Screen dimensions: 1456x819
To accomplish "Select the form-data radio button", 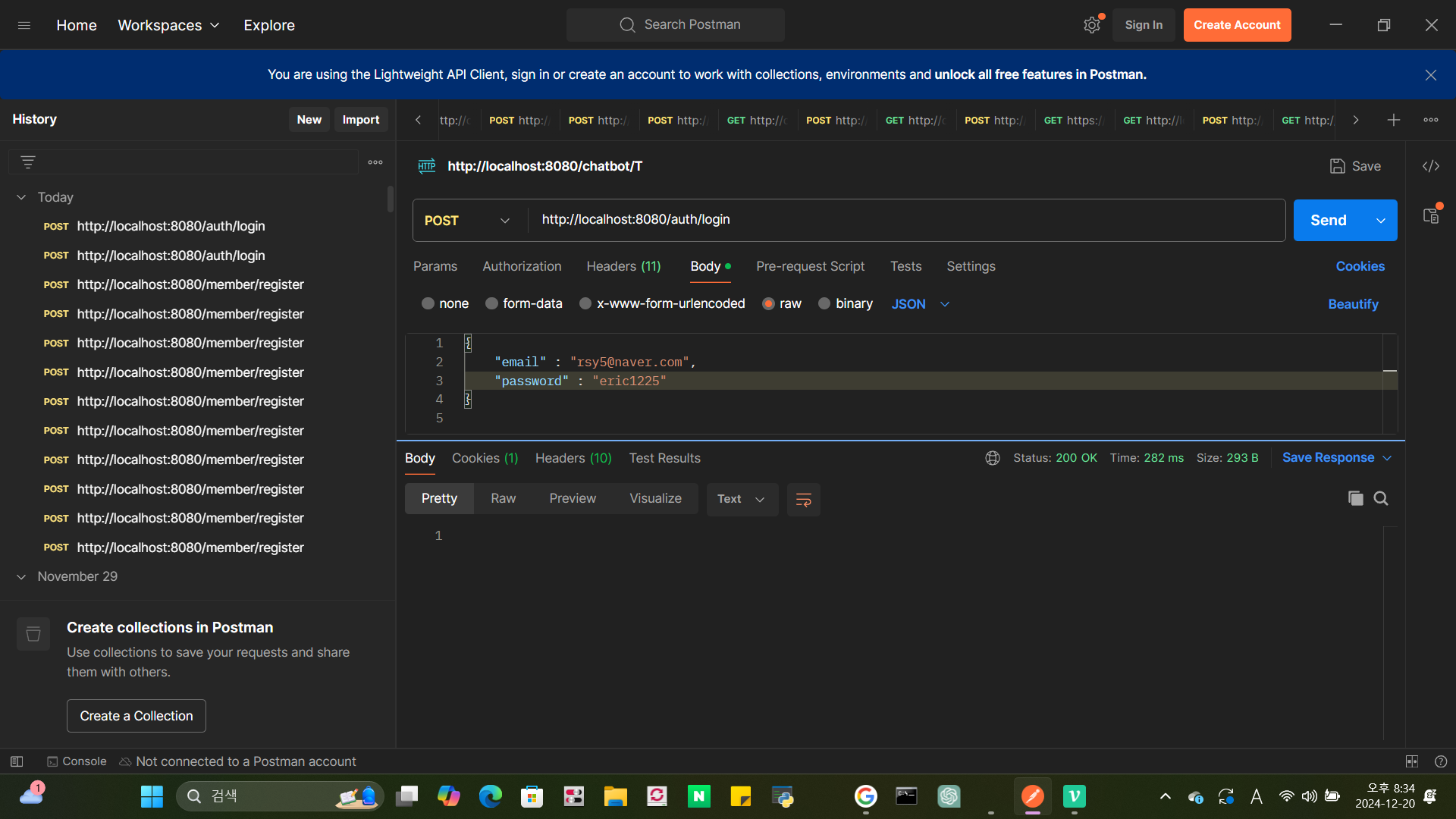I will tap(491, 303).
